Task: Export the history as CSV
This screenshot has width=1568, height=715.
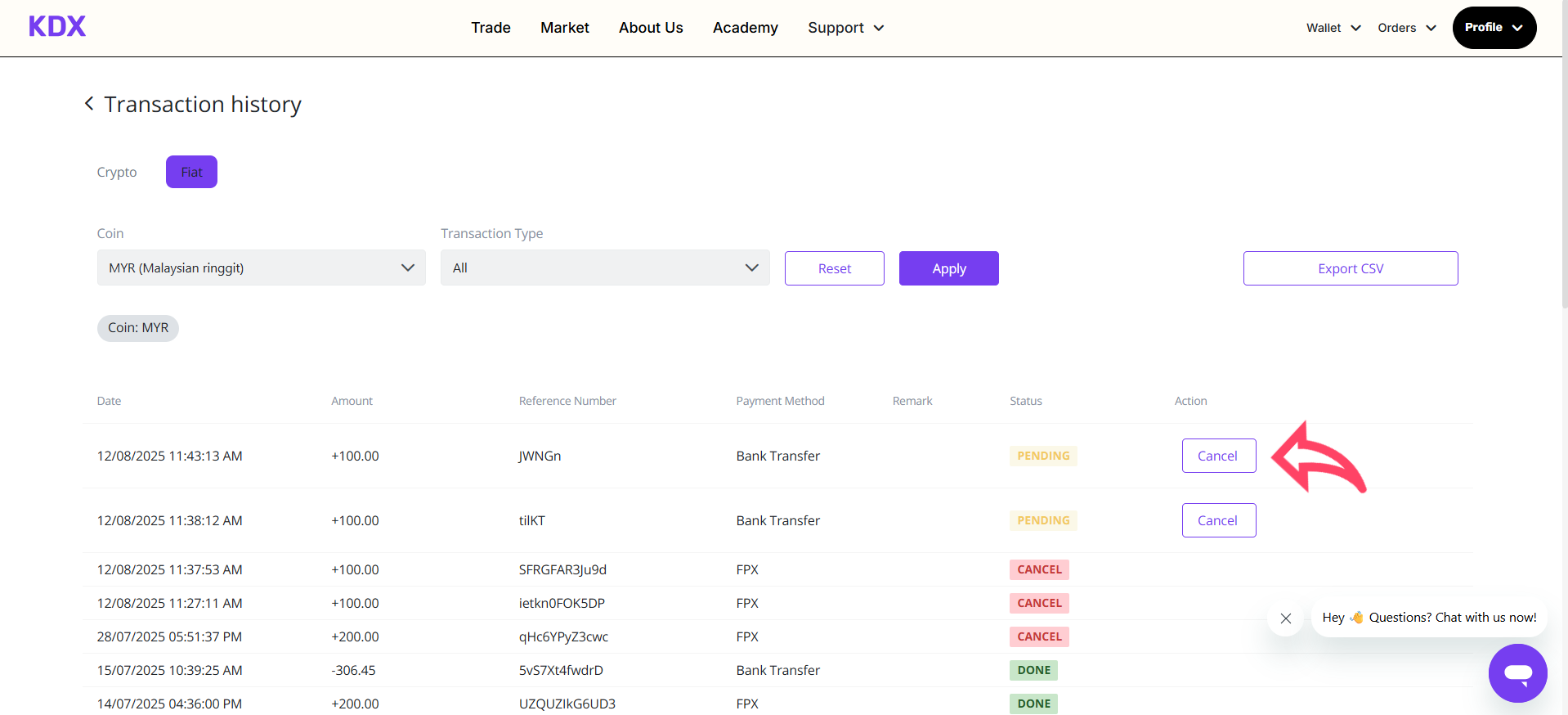Action: tap(1350, 268)
